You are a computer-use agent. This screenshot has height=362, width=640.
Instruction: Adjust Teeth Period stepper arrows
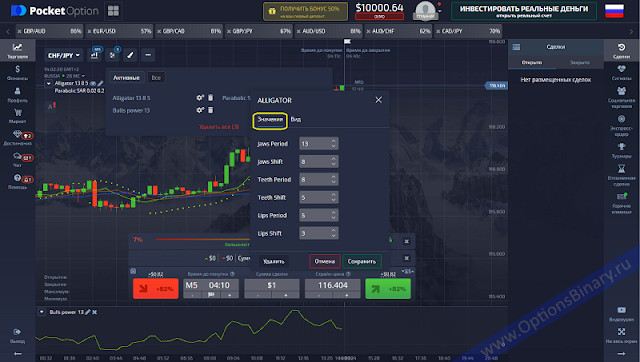click(x=333, y=180)
